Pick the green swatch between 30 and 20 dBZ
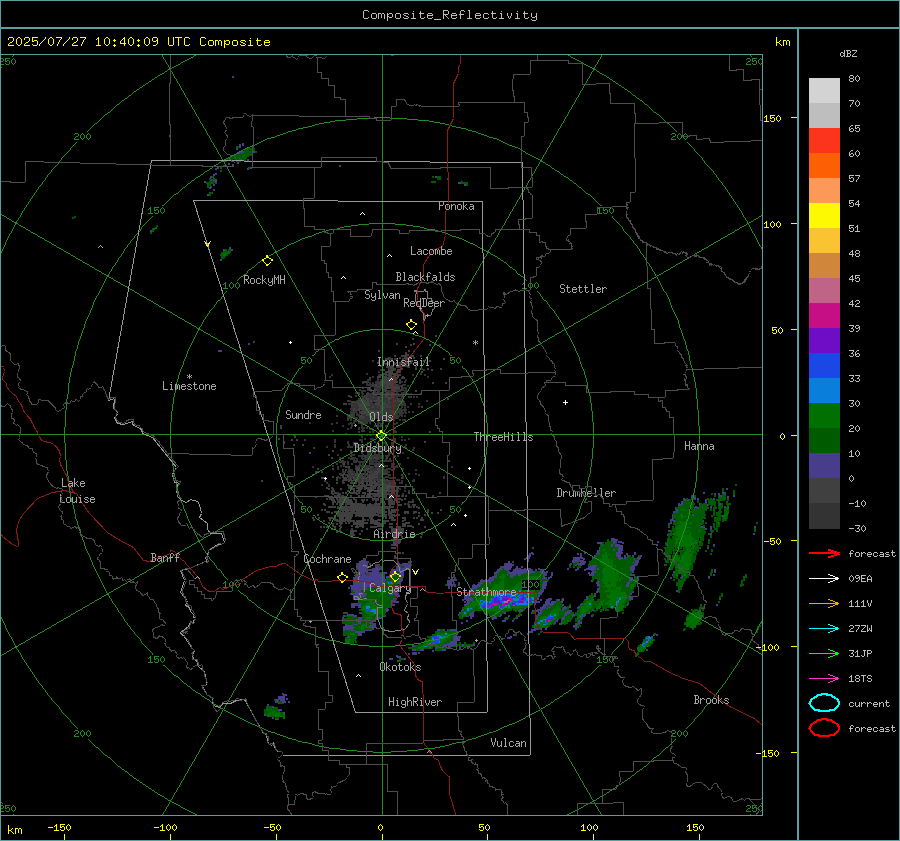 pyautogui.click(x=824, y=416)
